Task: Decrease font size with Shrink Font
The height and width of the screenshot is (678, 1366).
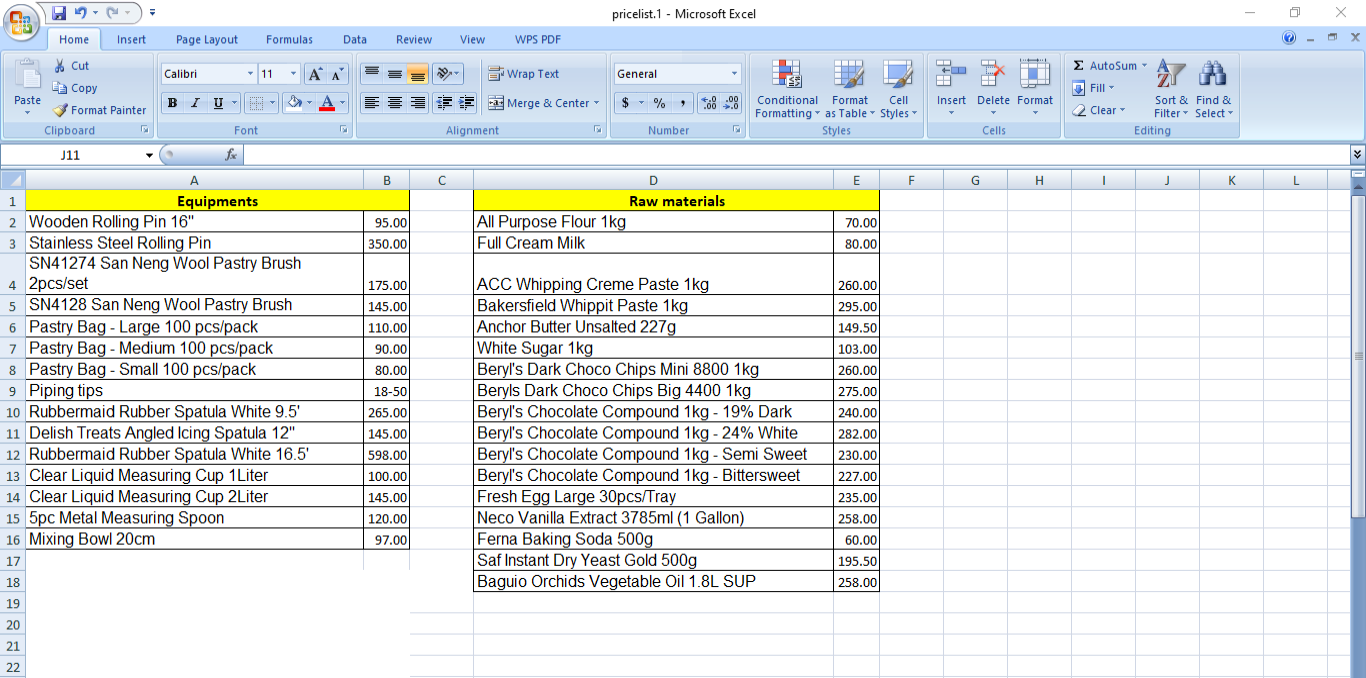Action: [x=337, y=74]
